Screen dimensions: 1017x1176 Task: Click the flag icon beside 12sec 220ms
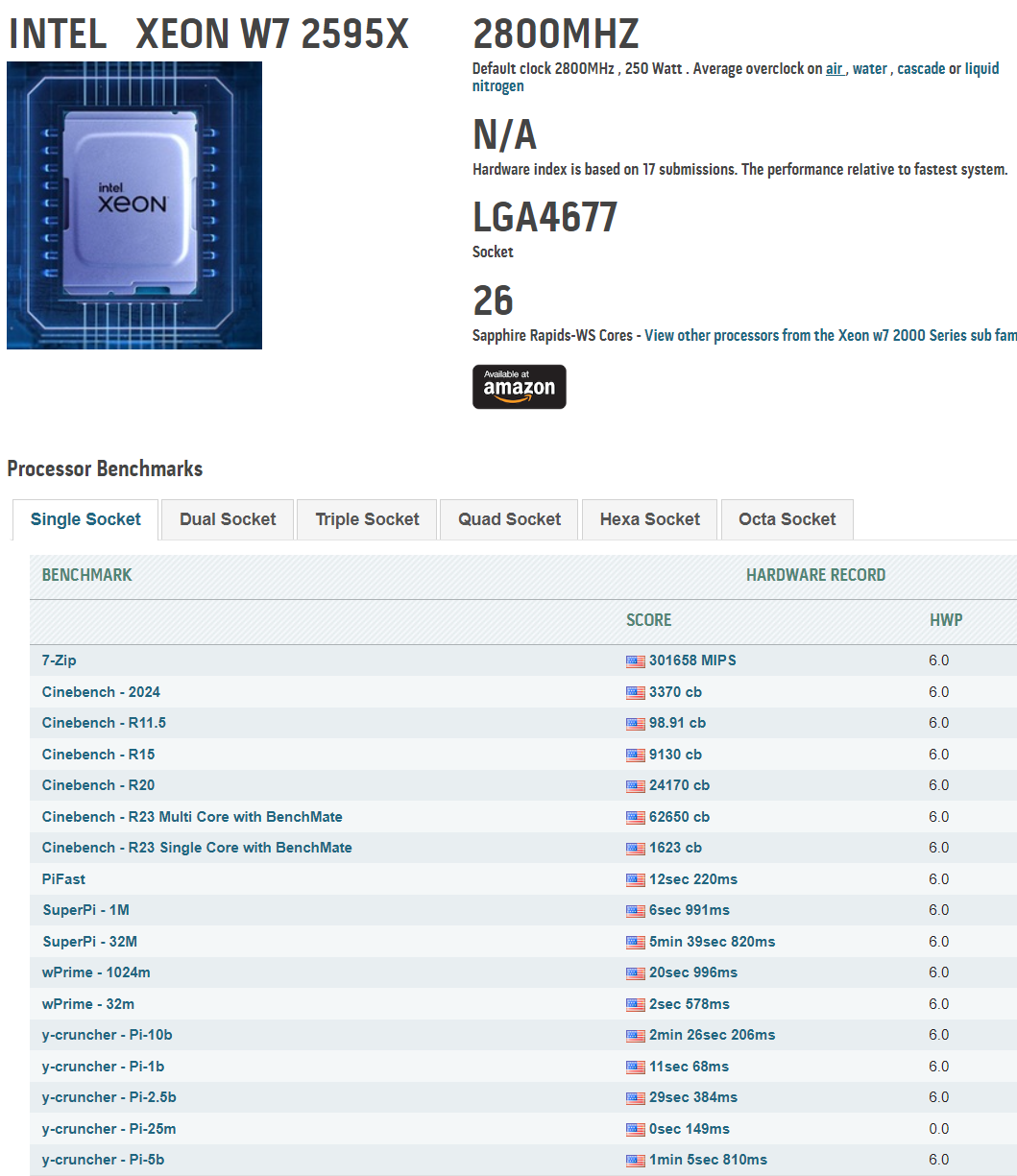(636, 880)
